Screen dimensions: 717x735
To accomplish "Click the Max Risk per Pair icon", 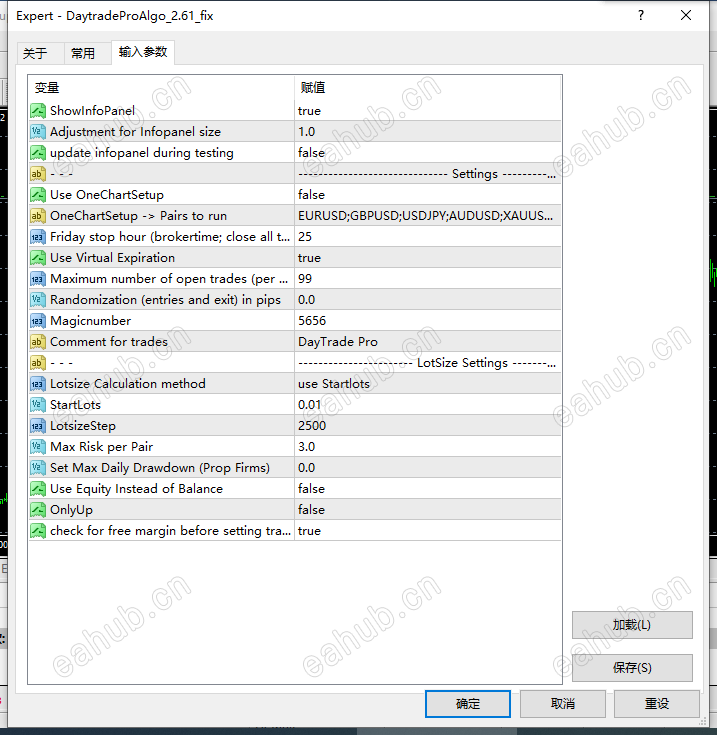I will point(38,447).
